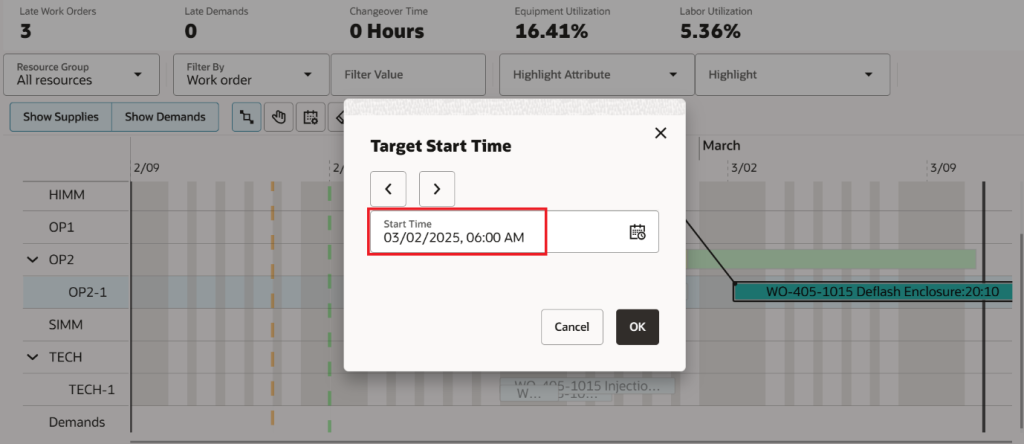This screenshot has width=1024, height=444.
Task: Click the select-area tool icon
Action: tap(246, 117)
